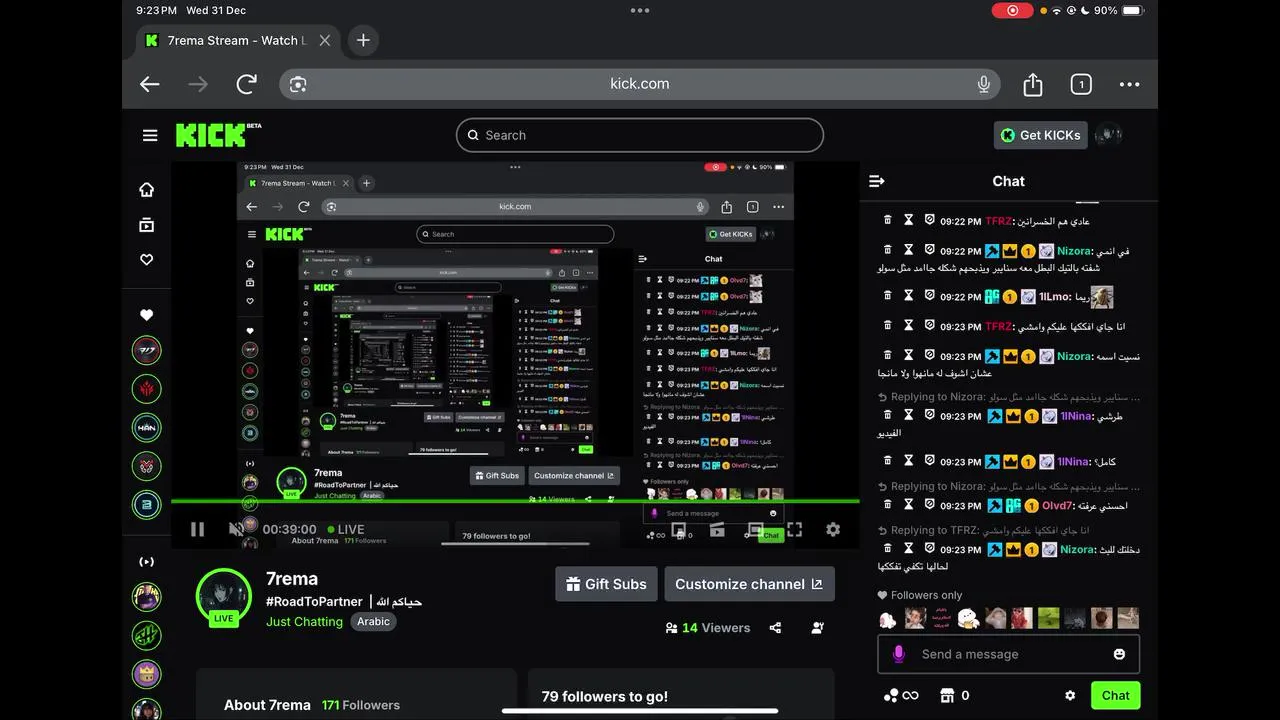Click the 14 Viewers count
This screenshot has width=1280, height=720.
(x=707, y=628)
